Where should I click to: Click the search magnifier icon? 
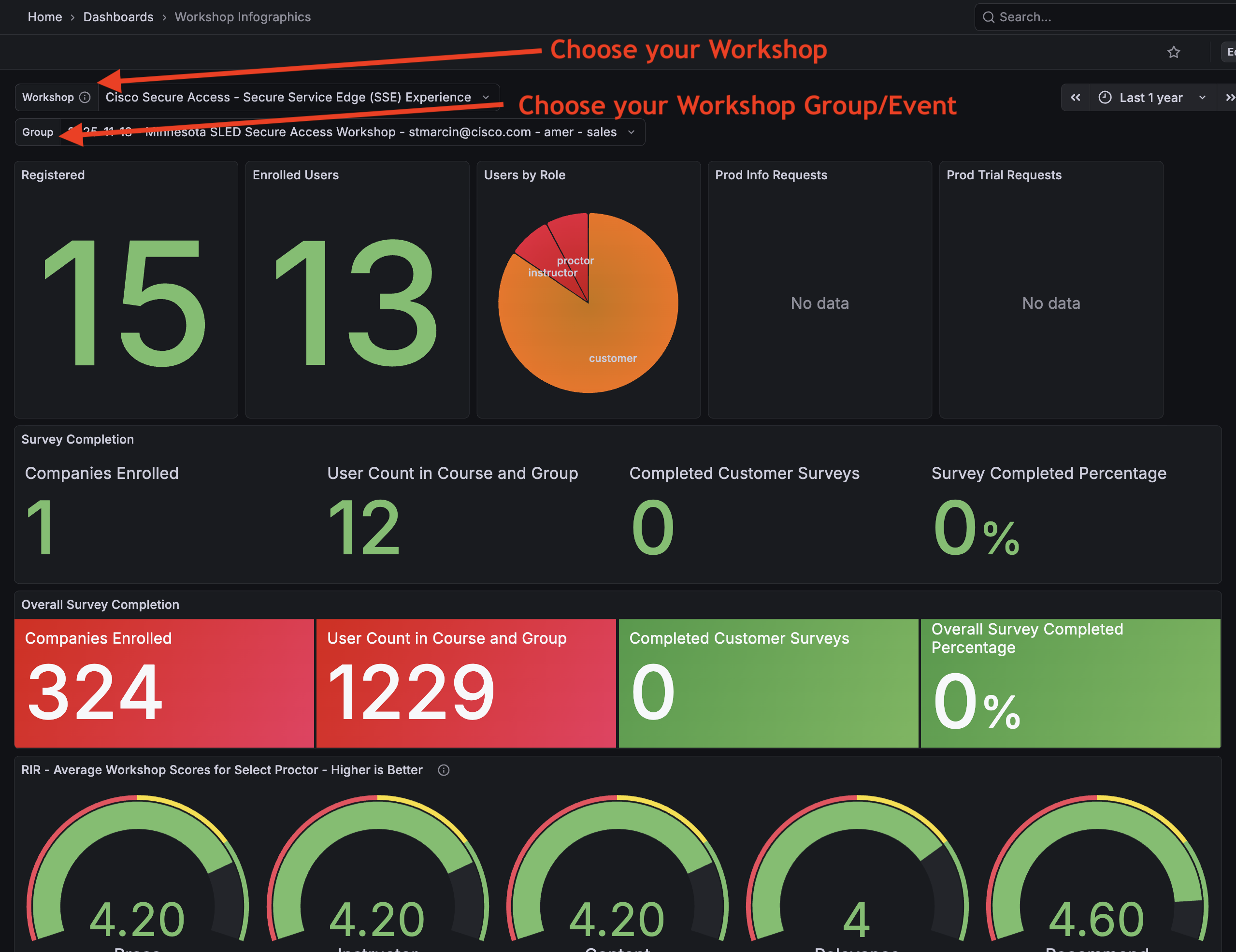point(988,17)
